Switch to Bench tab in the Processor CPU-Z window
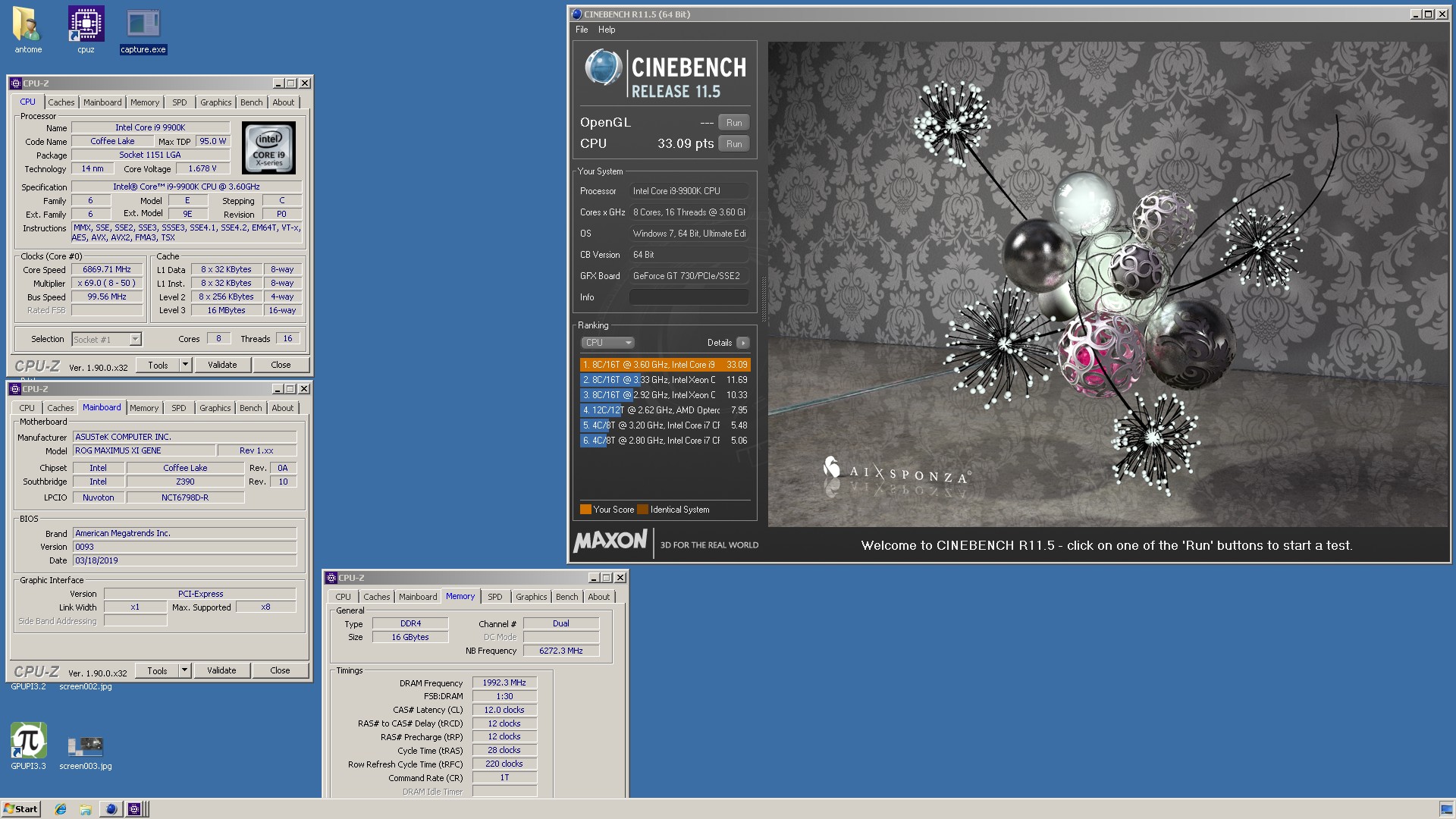 pos(252,102)
